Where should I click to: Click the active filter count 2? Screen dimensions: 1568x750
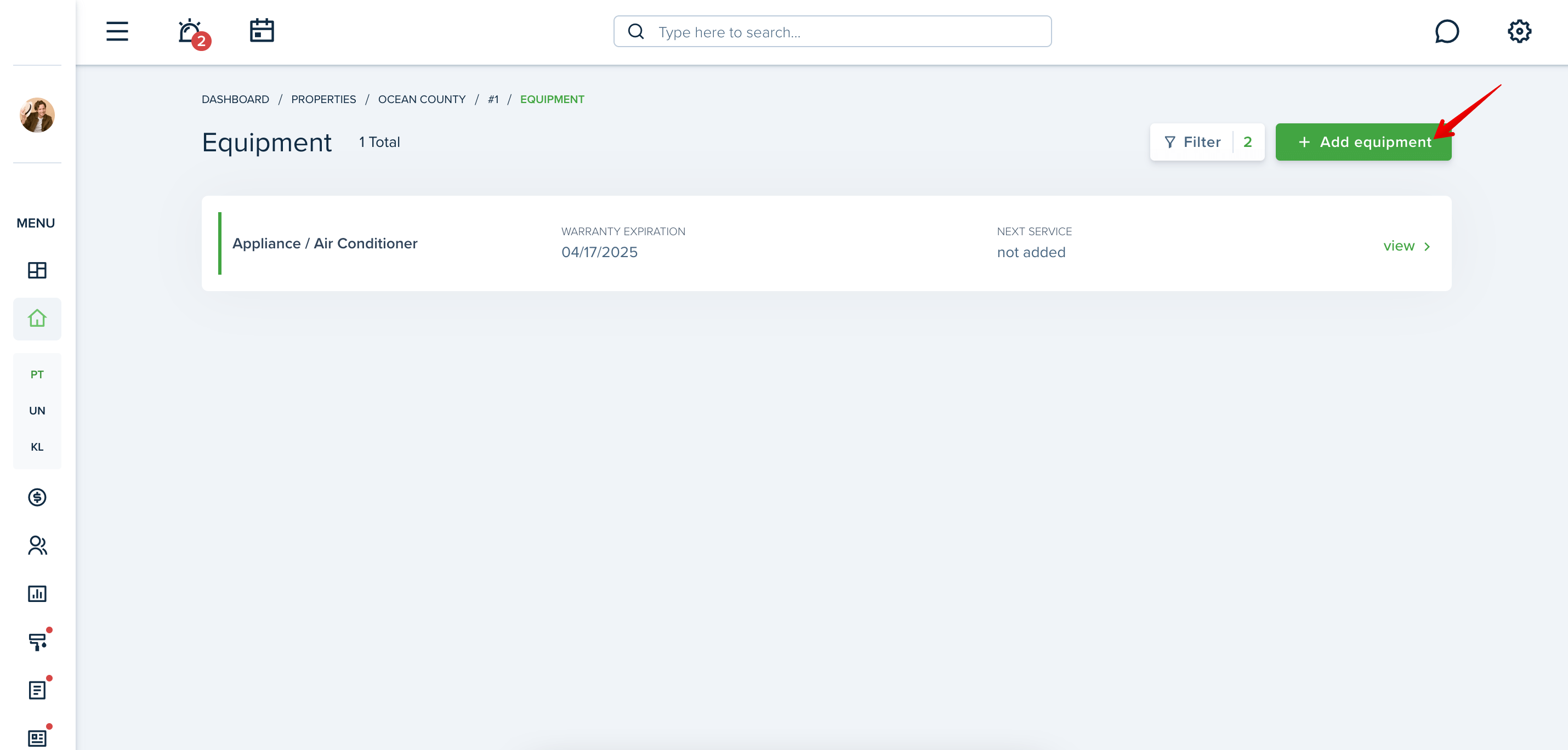point(1247,142)
